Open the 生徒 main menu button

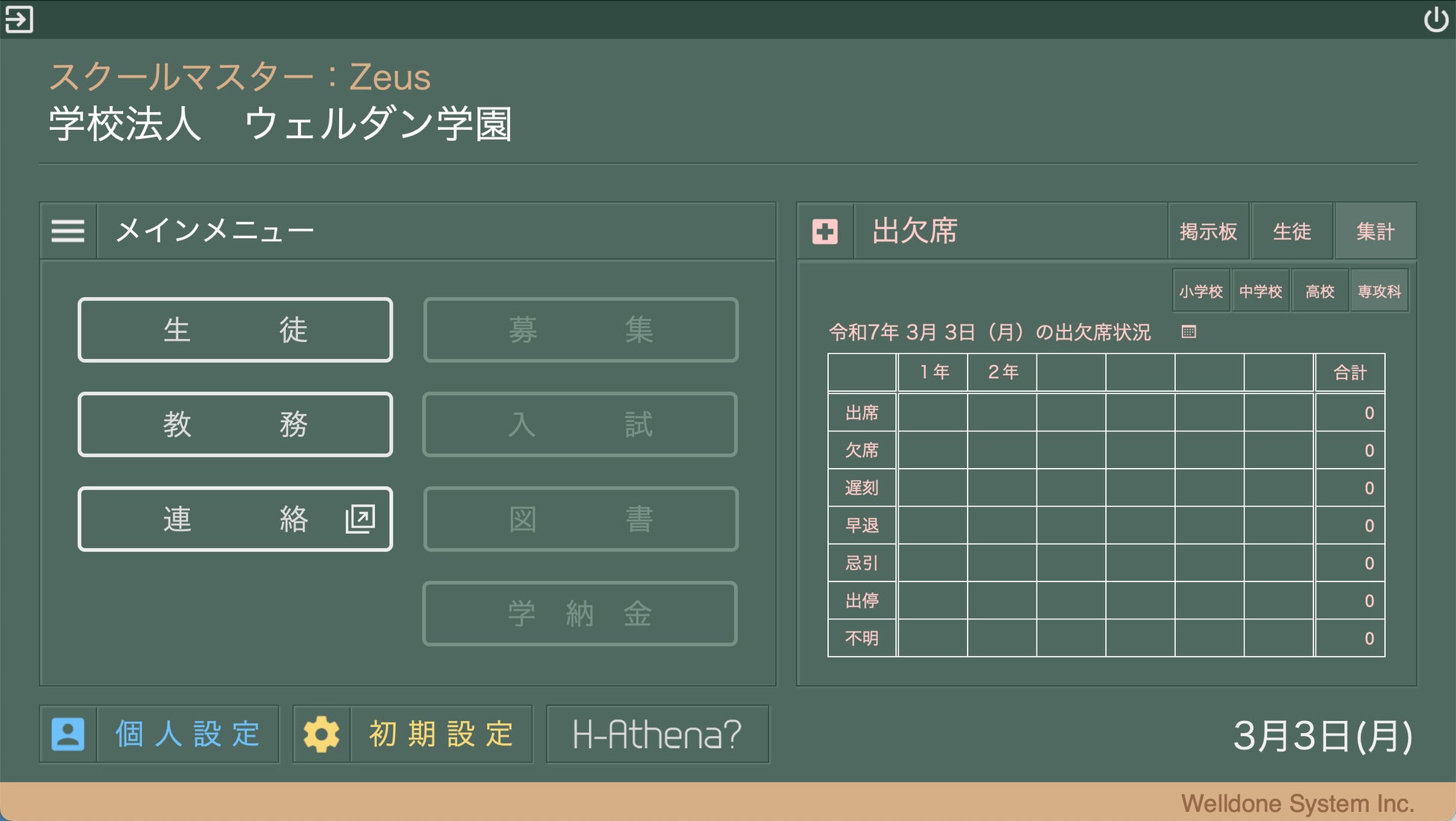coord(235,330)
